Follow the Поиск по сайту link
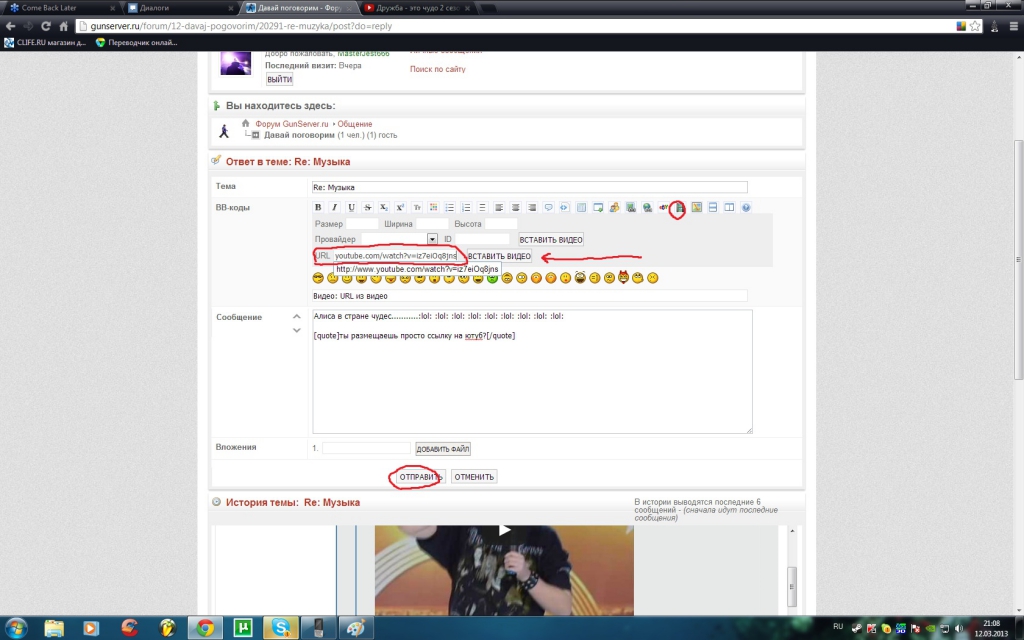Screen dimensions: 1024x640 click(x=437, y=69)
